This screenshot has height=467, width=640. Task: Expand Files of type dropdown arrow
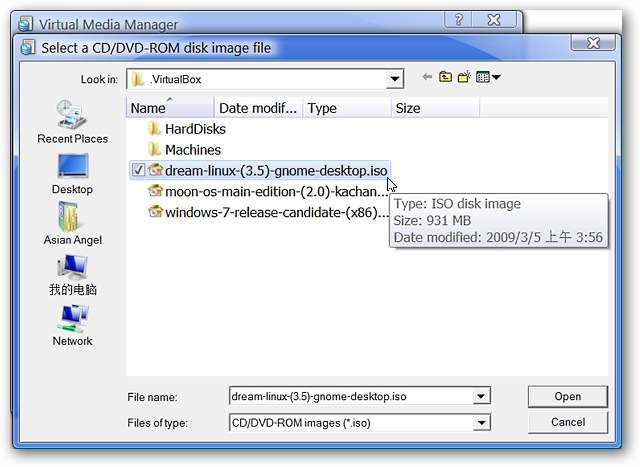[481, 423]
